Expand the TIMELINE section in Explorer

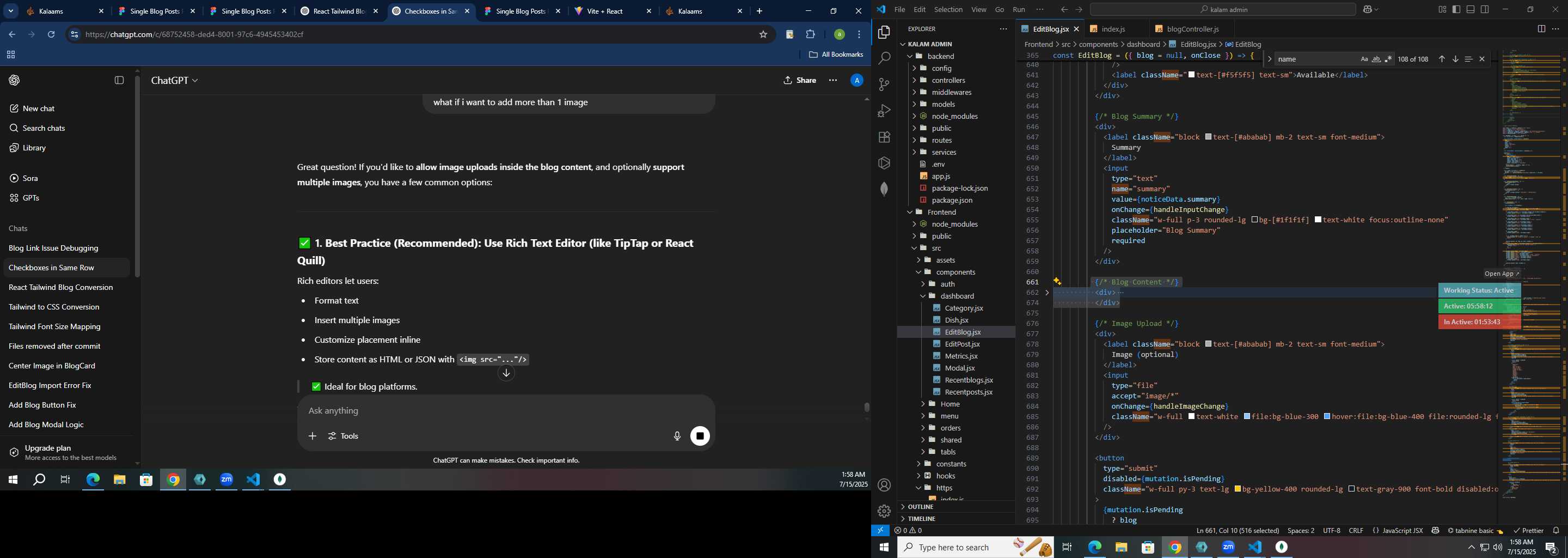922,519
